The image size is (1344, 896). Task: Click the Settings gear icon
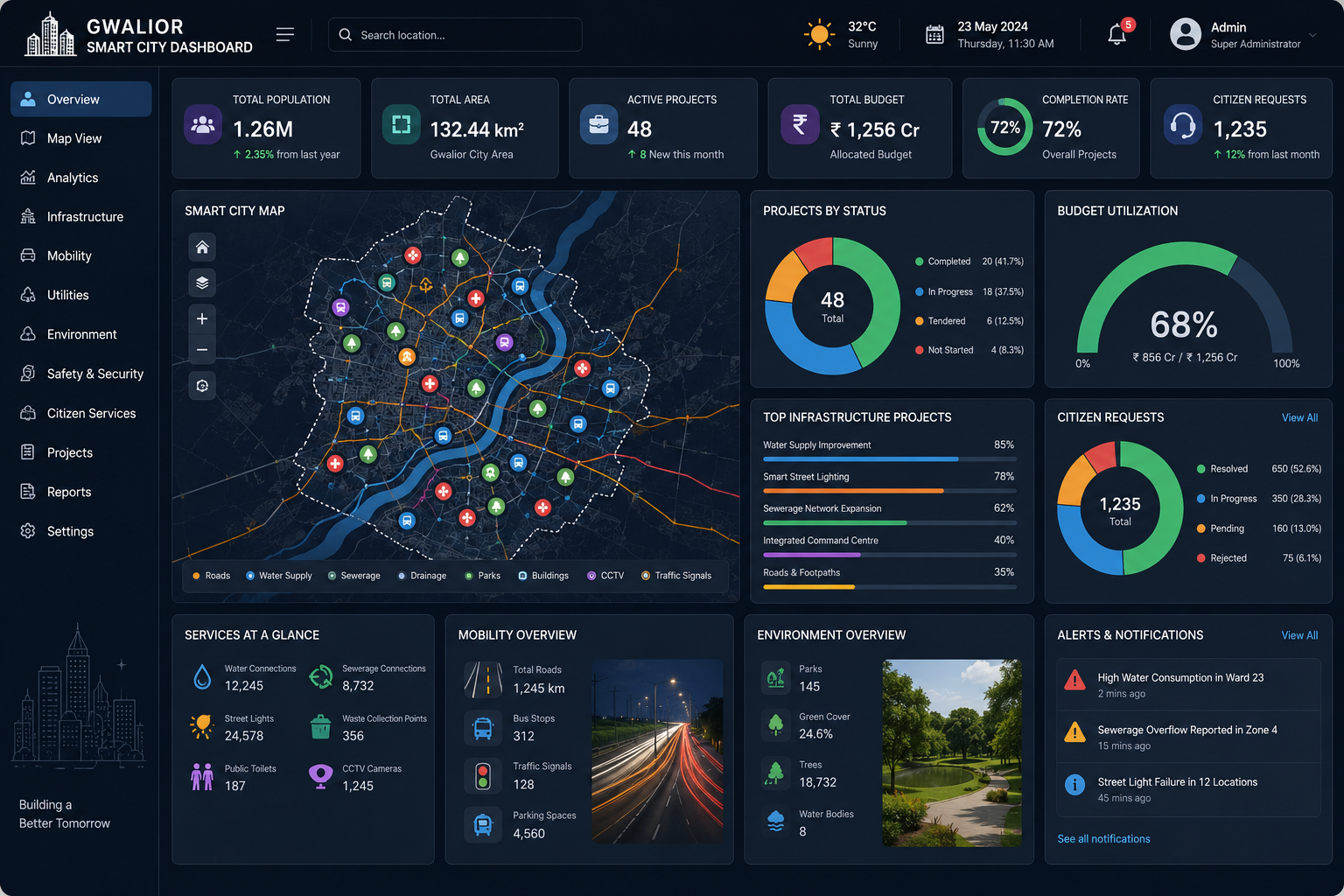point(28,531)
